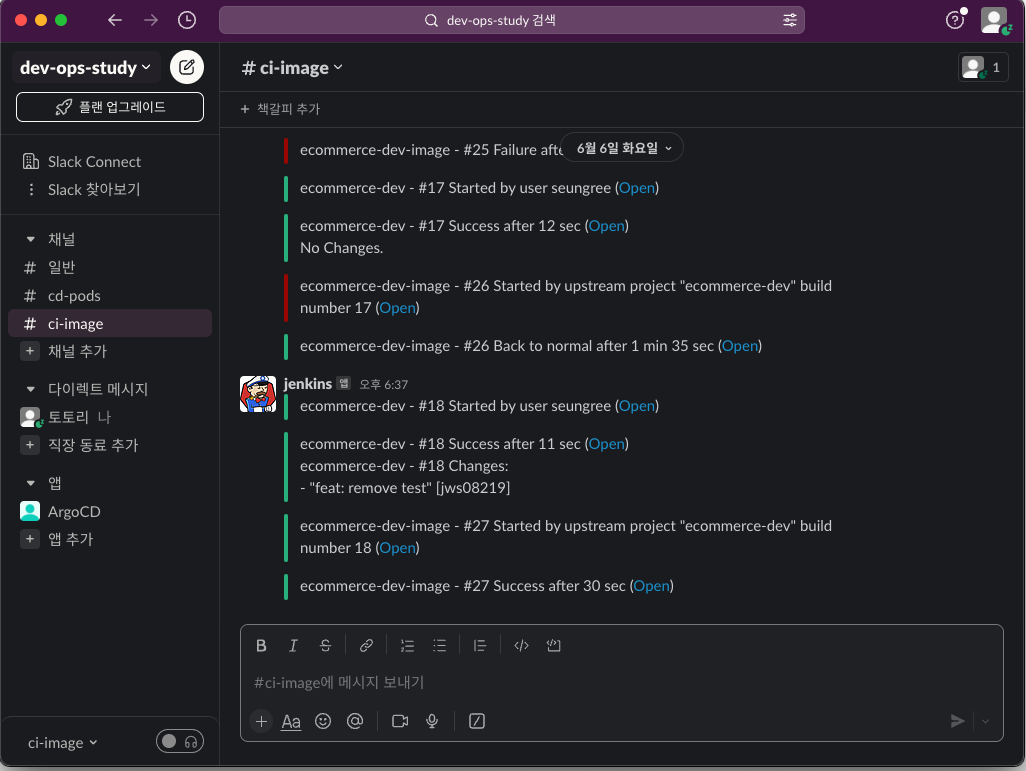Image resolution: width=1026 pixels, height=771 pixels.
Task: Open link for ecommerce-dev #18 Started
Action: (x=637, y=406)
